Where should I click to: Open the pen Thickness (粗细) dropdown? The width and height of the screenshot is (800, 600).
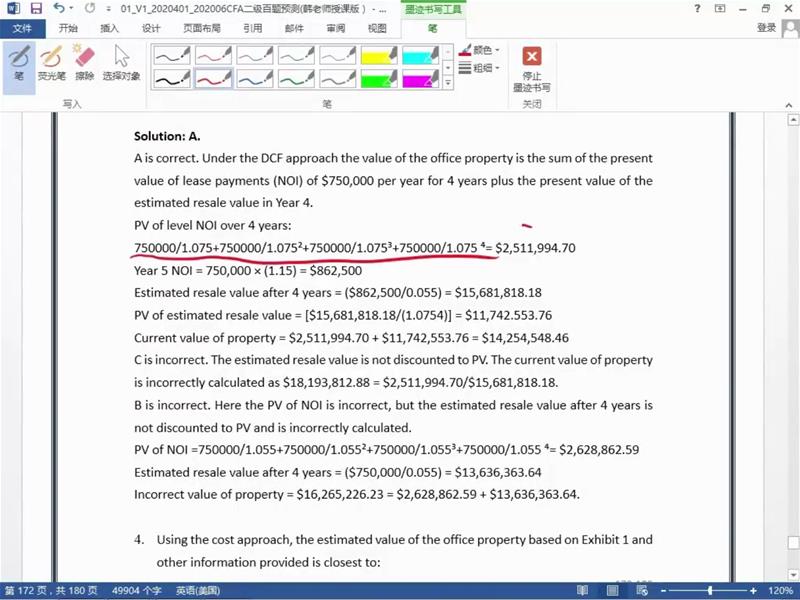480,68
